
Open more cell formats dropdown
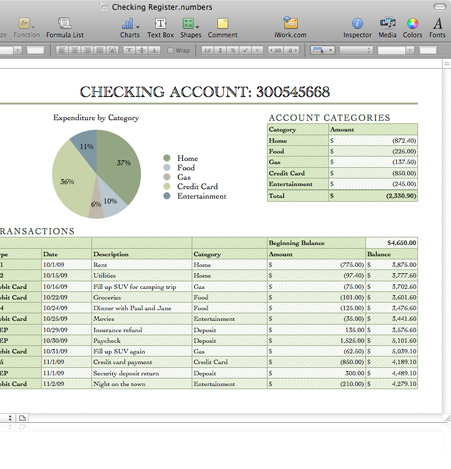[x=257, y=50]
